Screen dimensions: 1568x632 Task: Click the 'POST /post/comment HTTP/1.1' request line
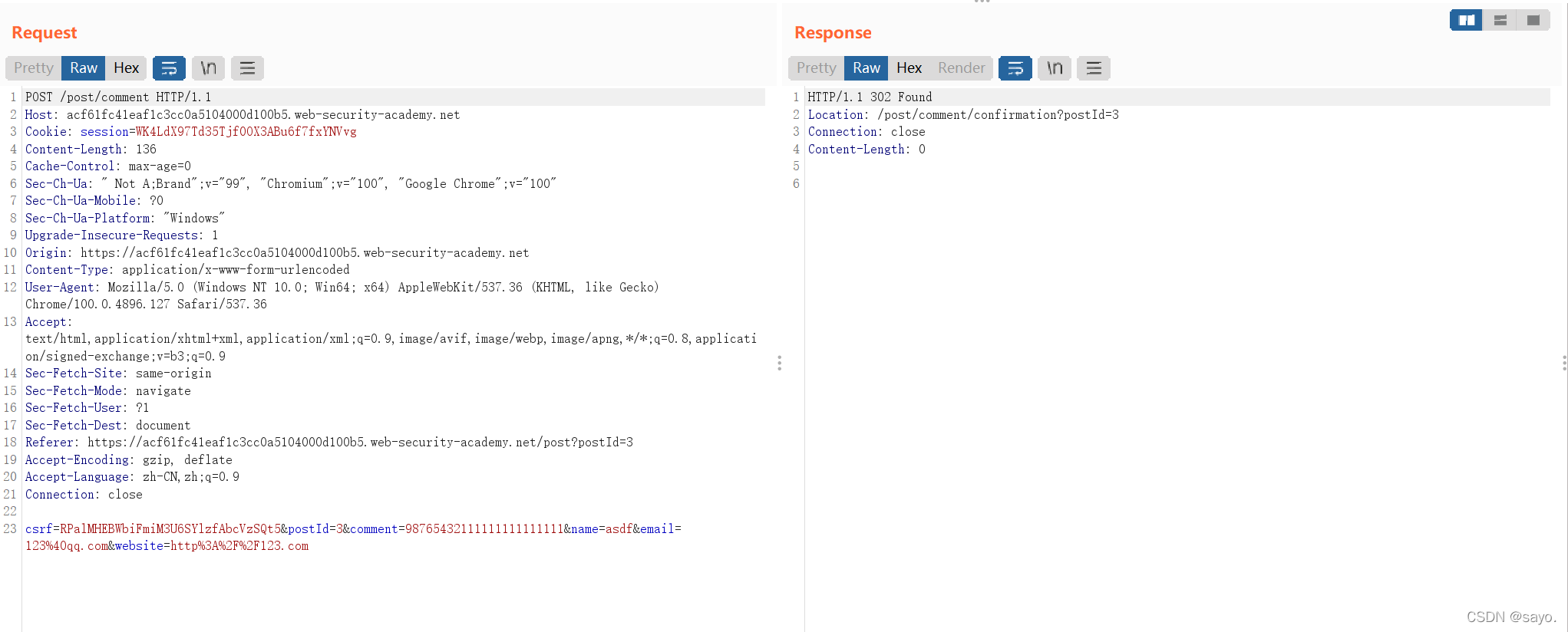[118, 97]
